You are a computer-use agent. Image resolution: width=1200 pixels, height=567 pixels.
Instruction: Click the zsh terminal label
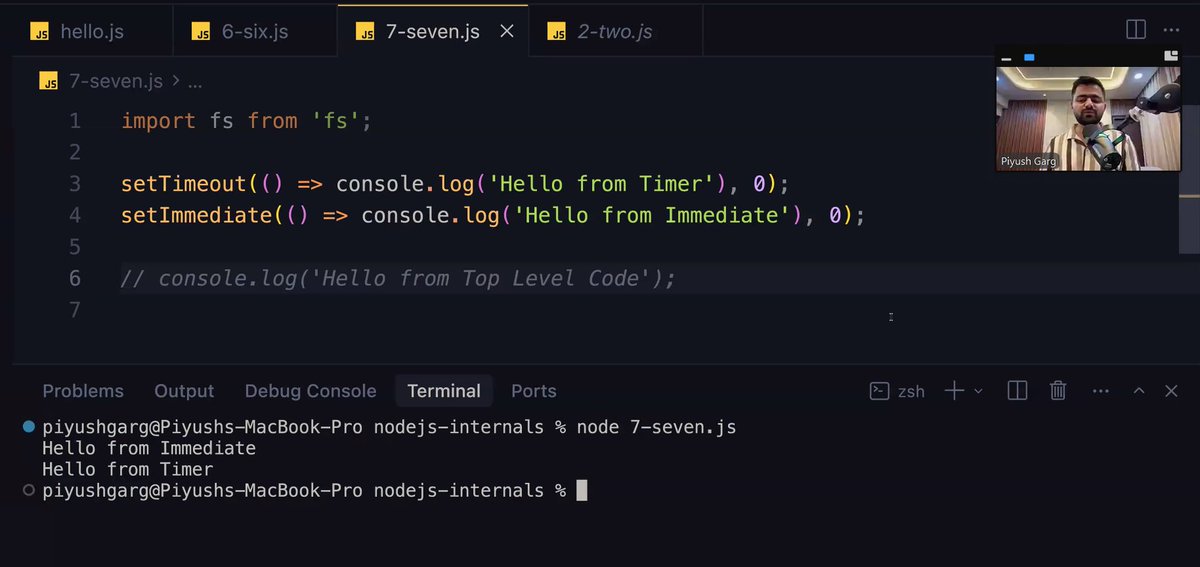[x=911, y=391]
